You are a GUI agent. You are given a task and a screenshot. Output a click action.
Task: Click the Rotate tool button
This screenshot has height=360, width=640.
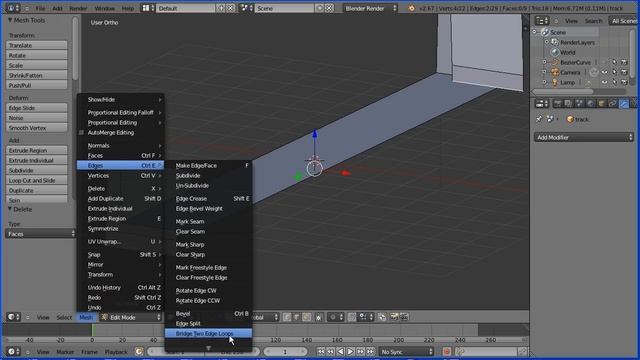click(37, 55)
